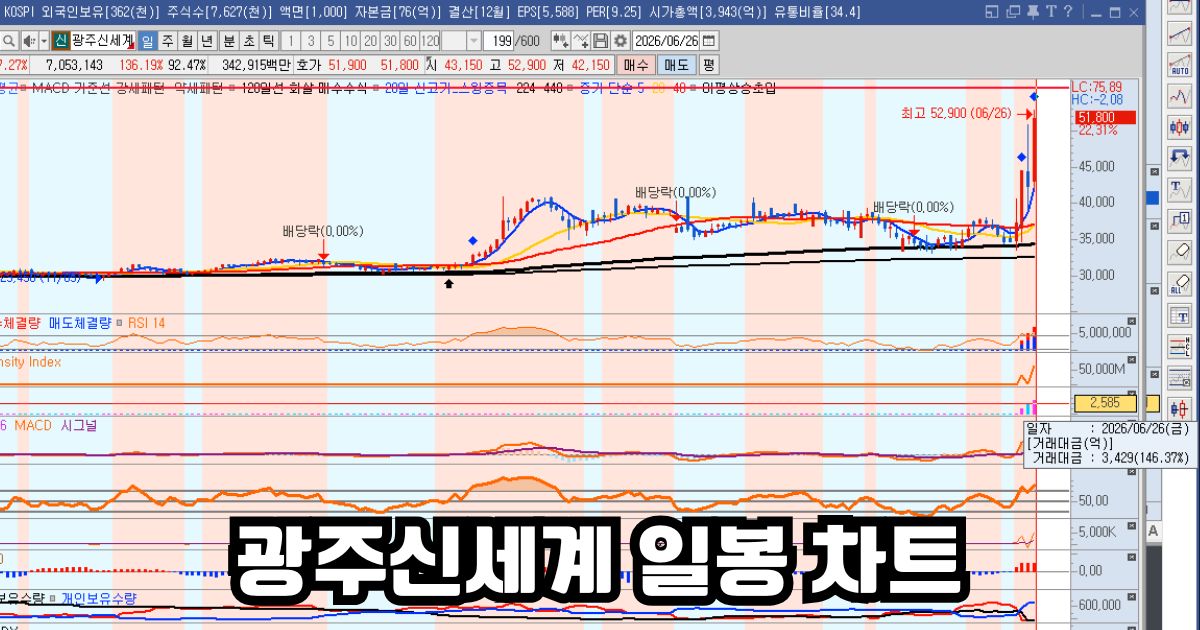Select the T text annotation tool
The height and width of the screenshot is (630, 1200).
(1180, 189)
